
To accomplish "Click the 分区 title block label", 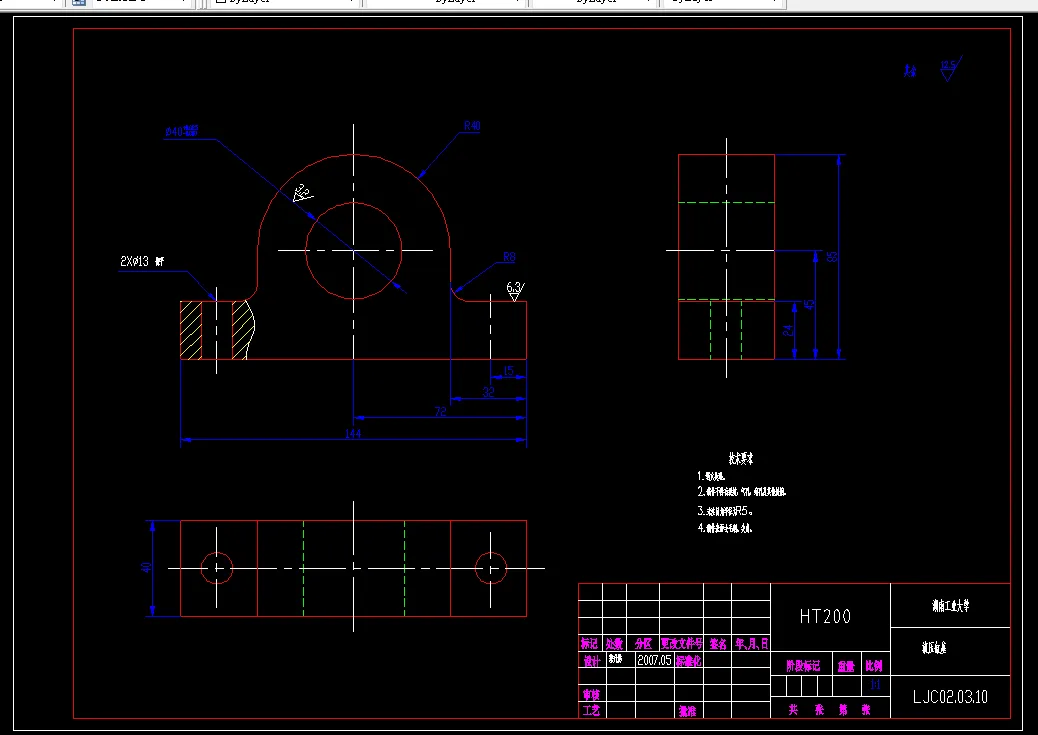I will [643, 644].
